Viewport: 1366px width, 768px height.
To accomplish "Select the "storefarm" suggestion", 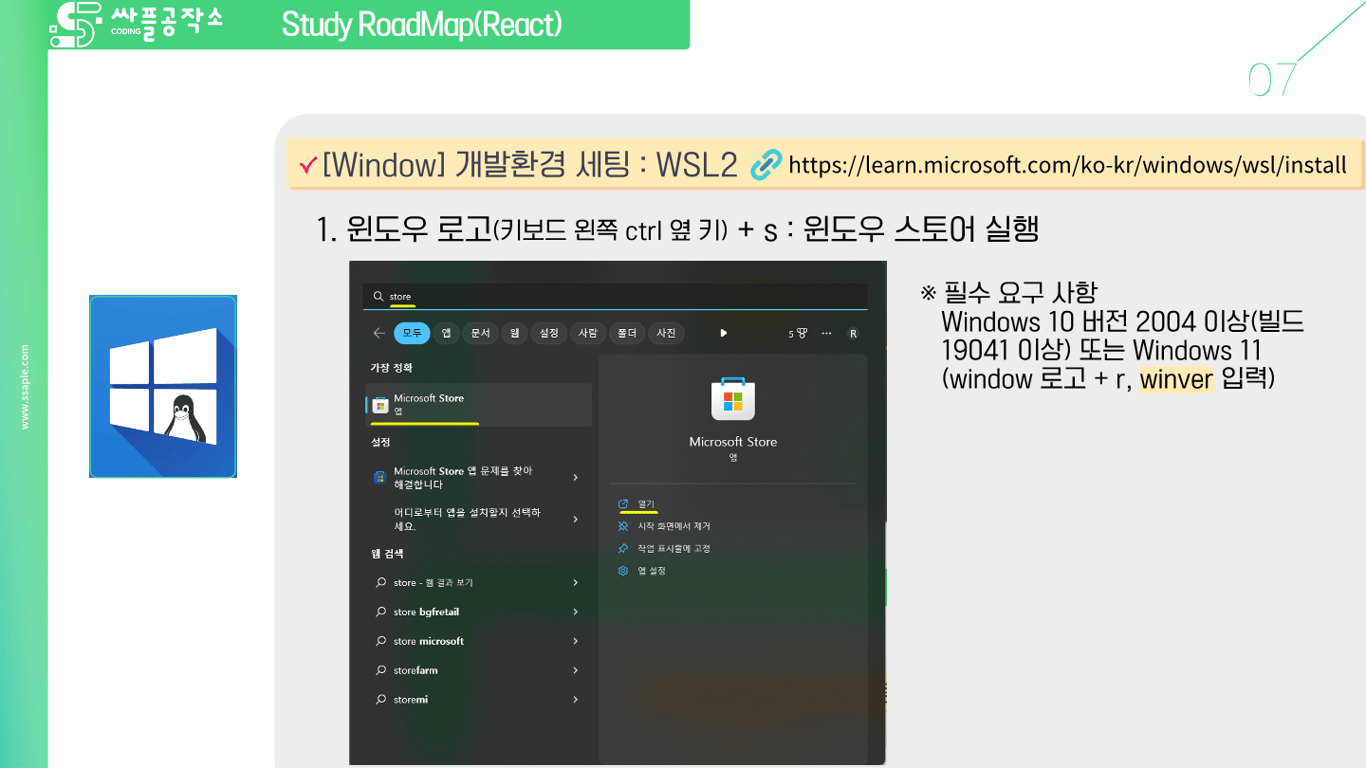I will tap(479, 670).
